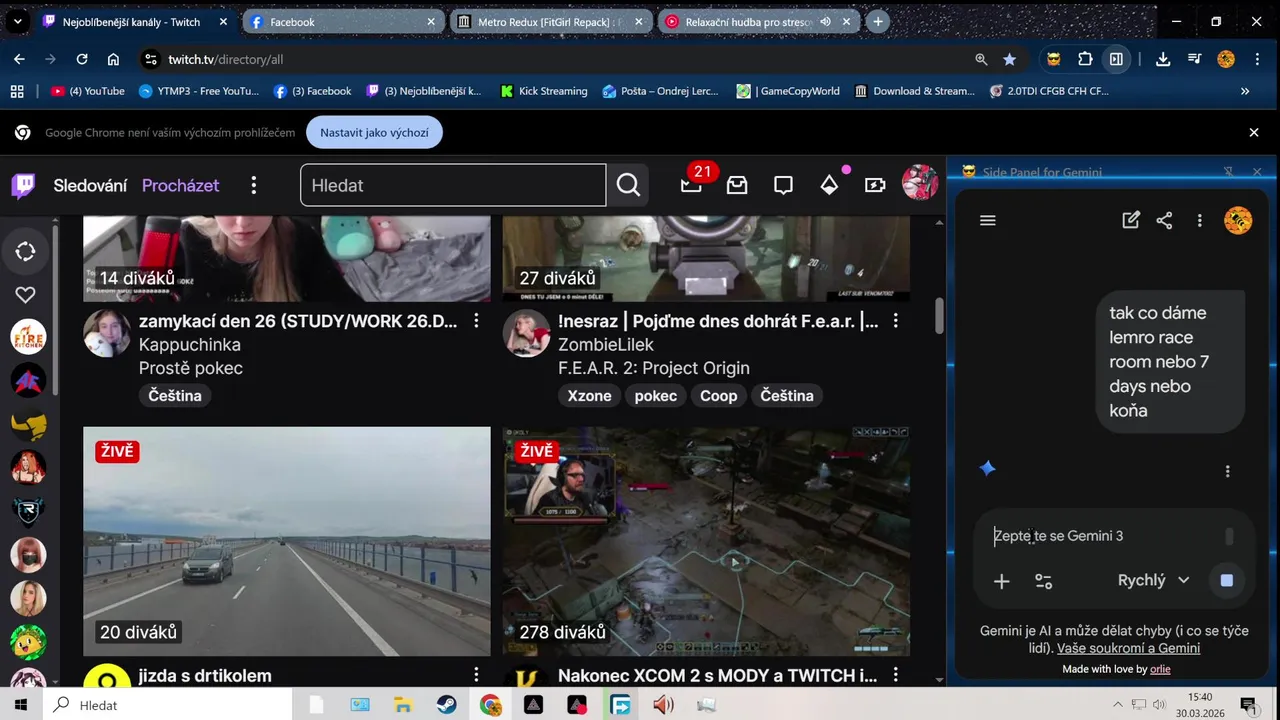The image size is (1280, 720).
Task: Open F.E.A.R. 2: Project Origin category
Action: (x=654, y=368)
